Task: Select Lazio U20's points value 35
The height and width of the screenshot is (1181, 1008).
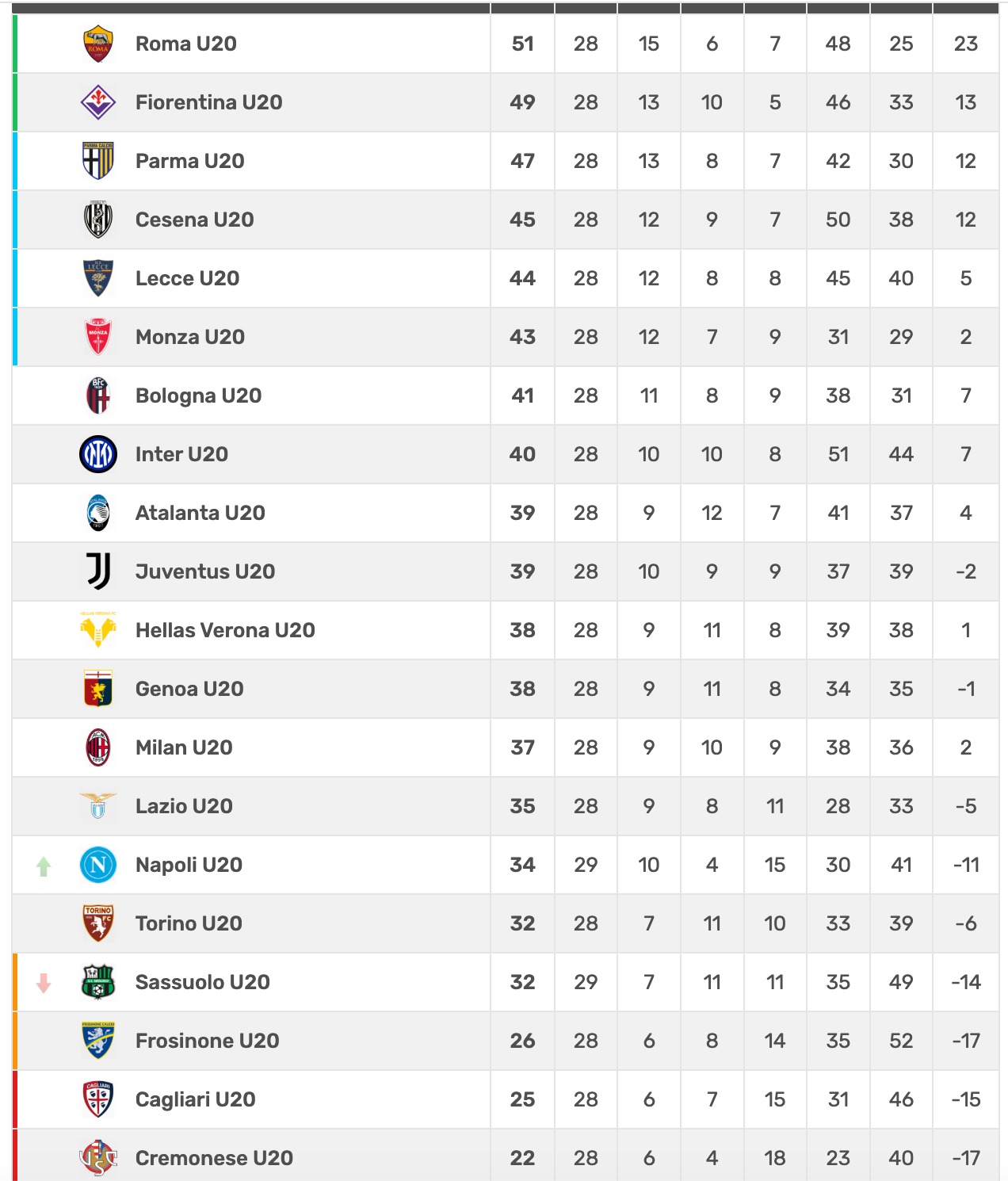Action: (522, 806)
